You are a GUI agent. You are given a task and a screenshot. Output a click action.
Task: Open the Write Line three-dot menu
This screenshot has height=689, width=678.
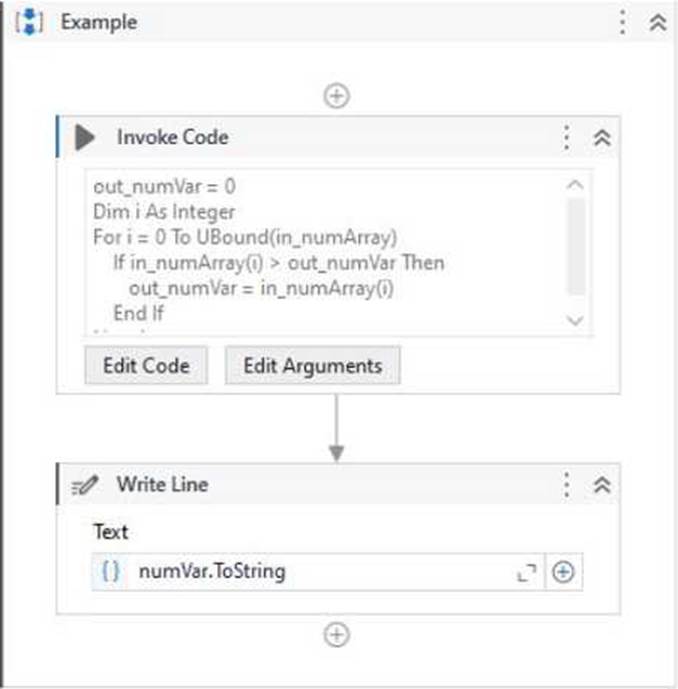(x=566, y=485)
